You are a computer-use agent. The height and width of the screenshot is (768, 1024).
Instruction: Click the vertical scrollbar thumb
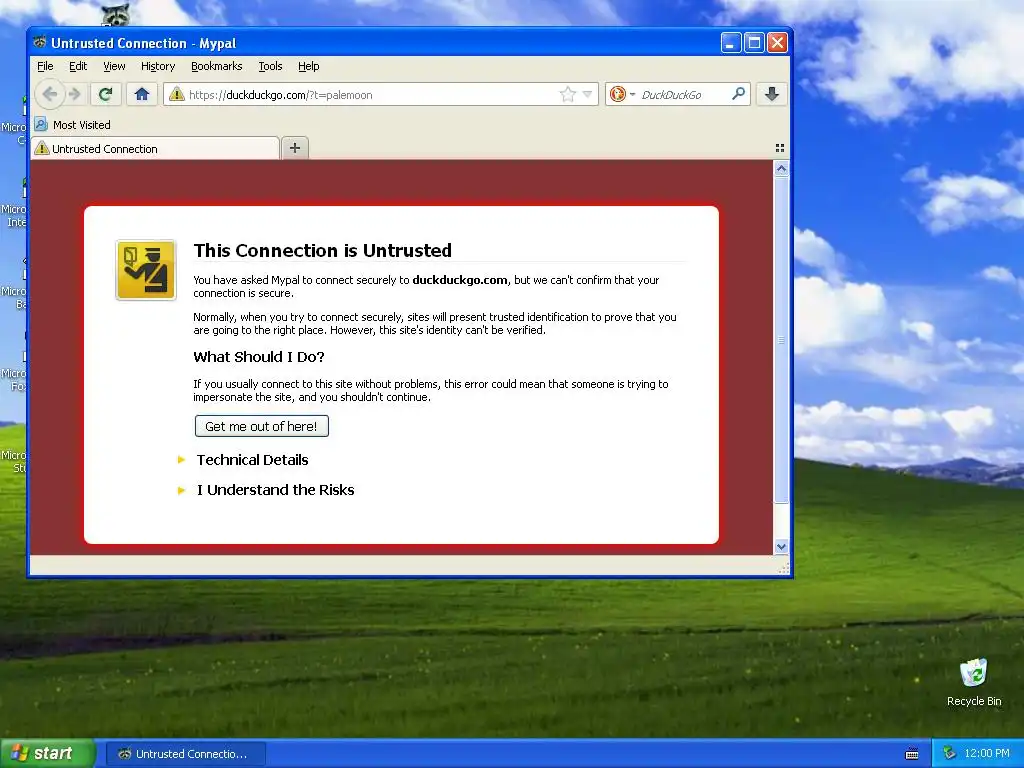tap(781, 340)
